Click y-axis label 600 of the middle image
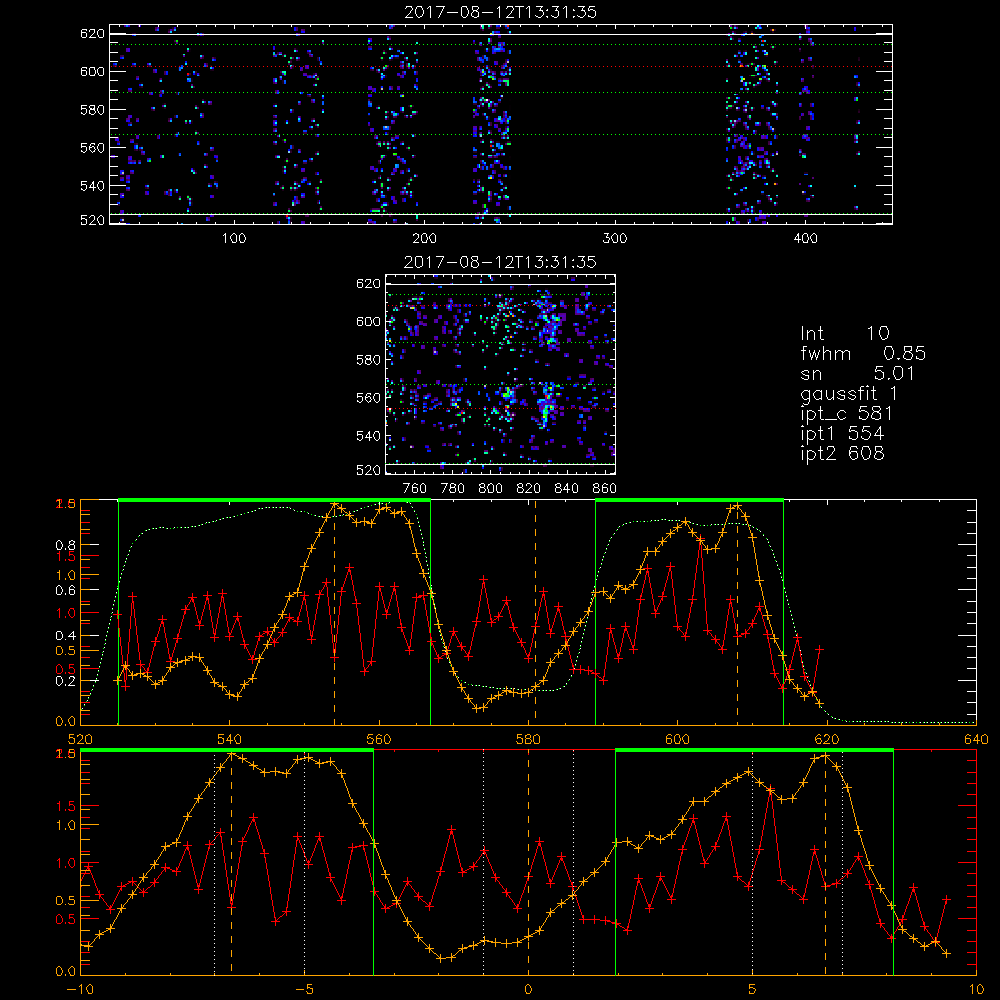The image size is (1000, 1000). (x=368, y=321)
